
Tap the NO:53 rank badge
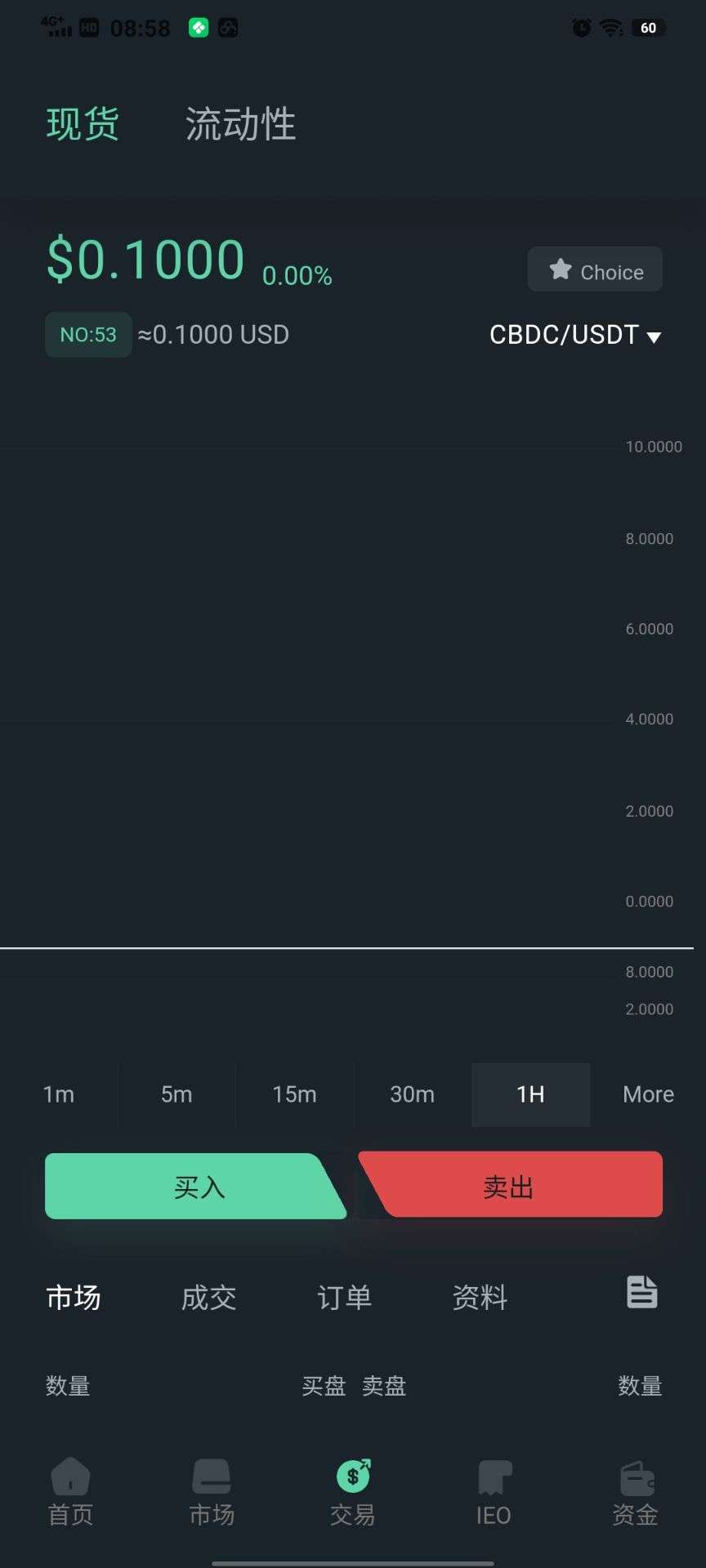pos(88,335)
